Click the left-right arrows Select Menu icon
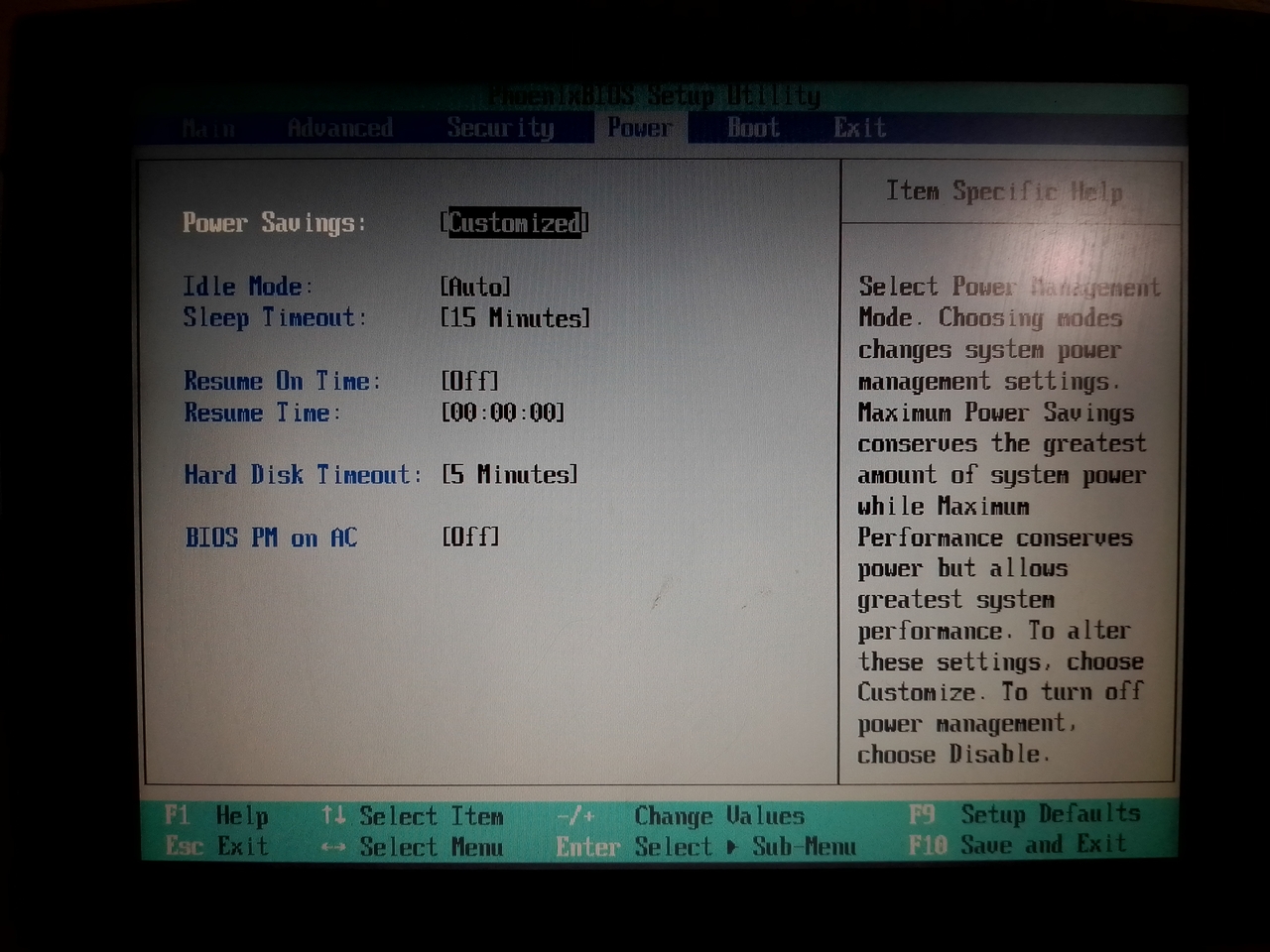The image size is (1270, 952). 333,848
